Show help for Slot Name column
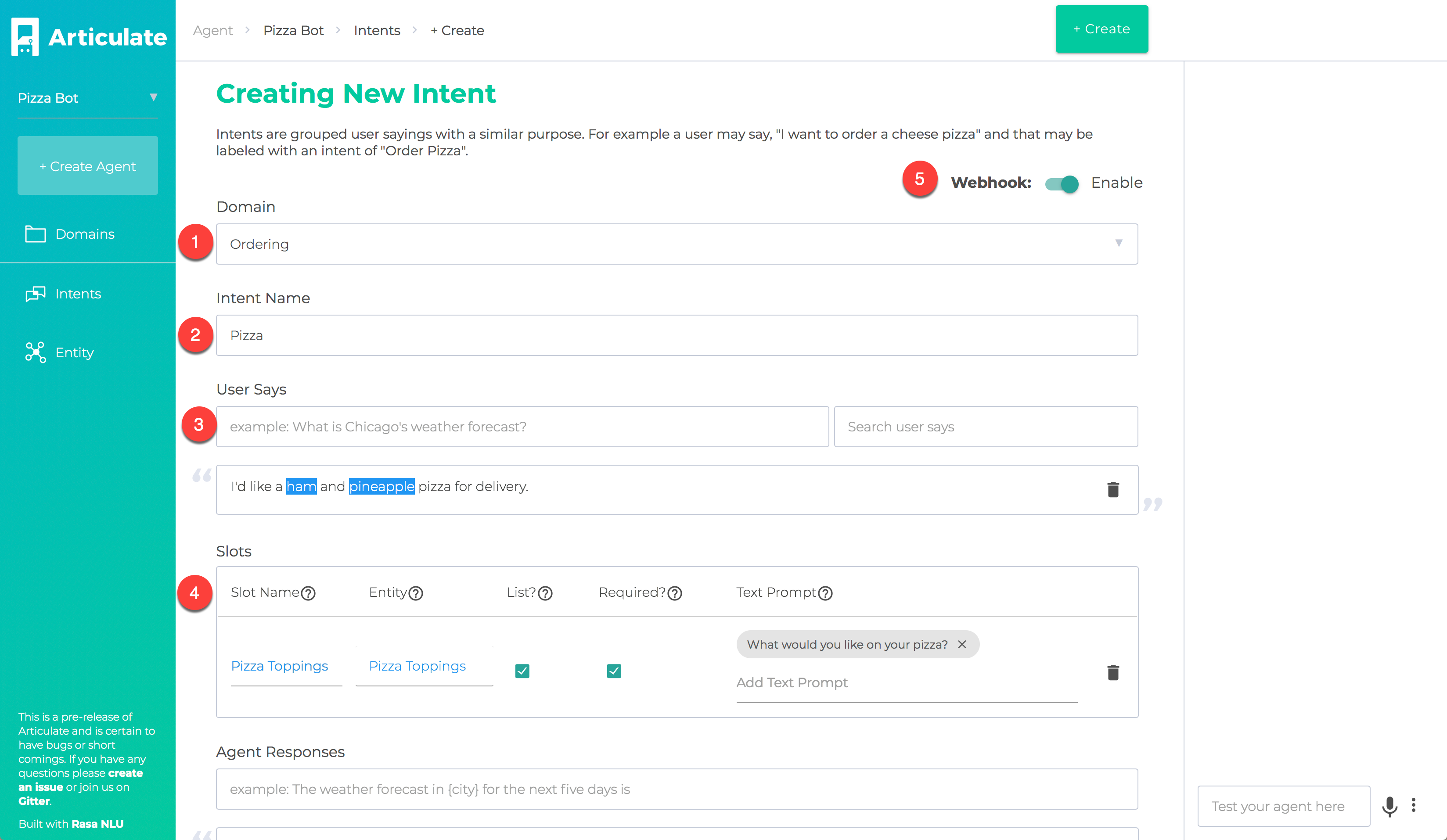 tap(308, 593)
